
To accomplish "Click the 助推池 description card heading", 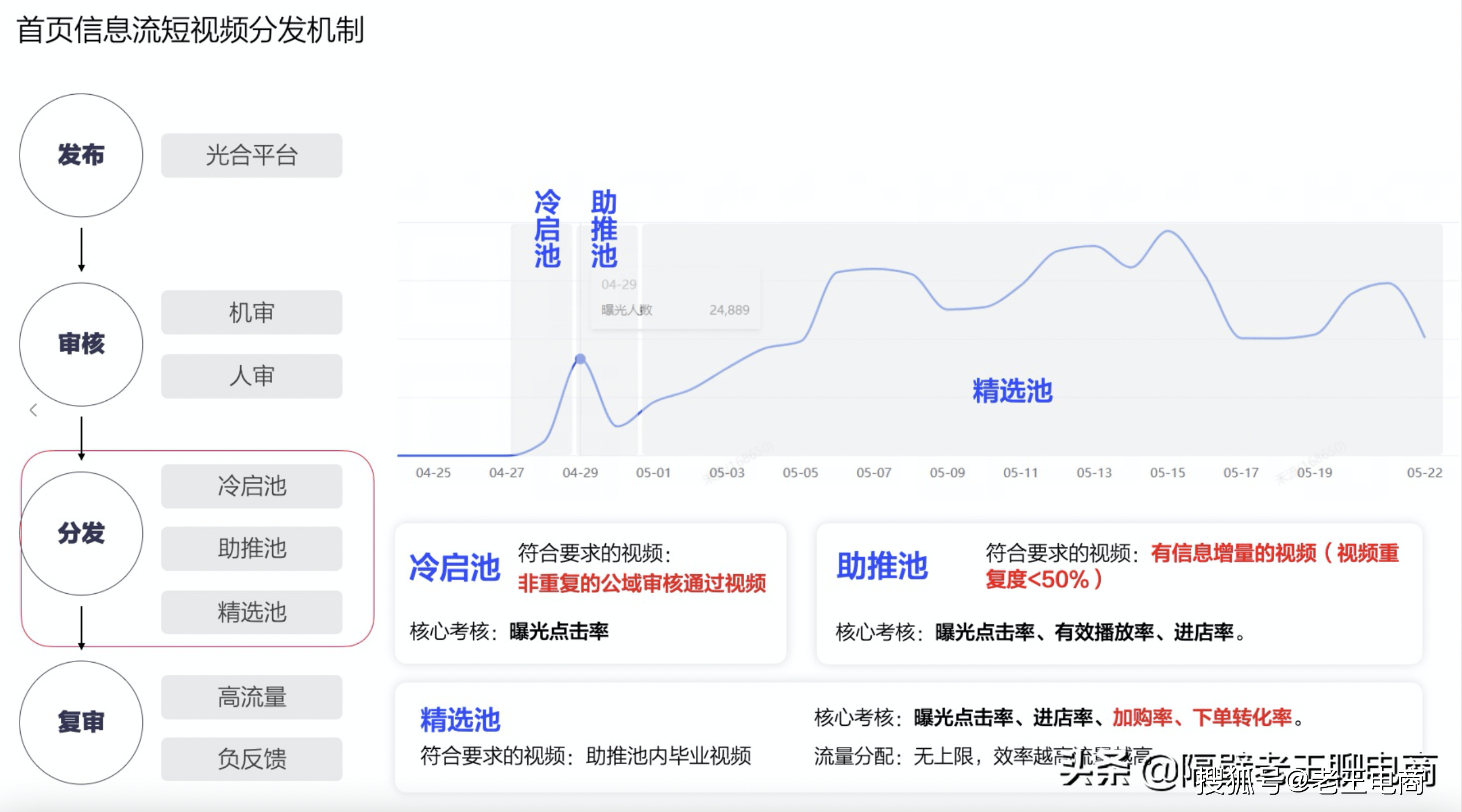I will [881, 566].
